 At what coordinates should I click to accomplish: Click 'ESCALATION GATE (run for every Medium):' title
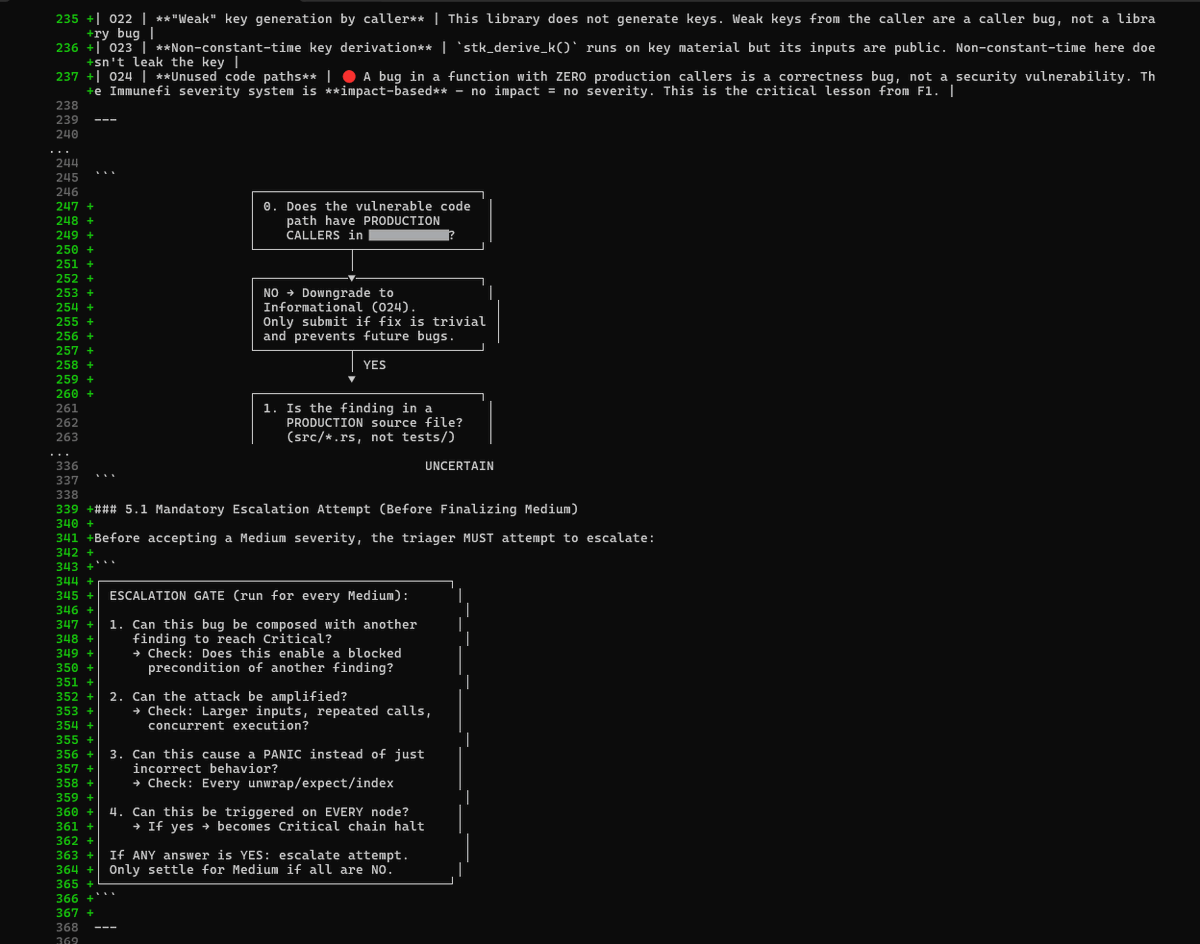click(x=259, y=596)
